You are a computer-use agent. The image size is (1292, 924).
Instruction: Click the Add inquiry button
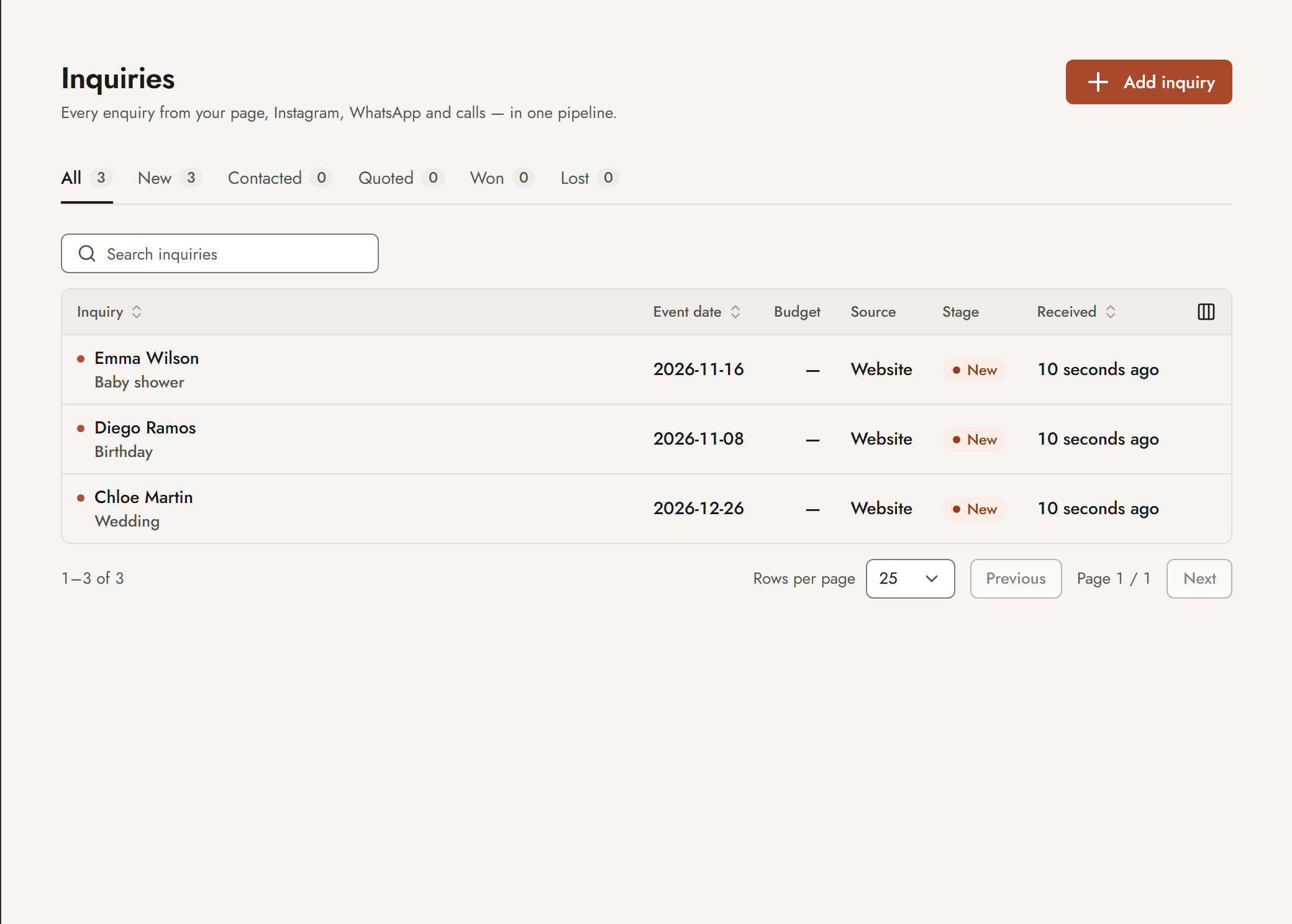[x=1149, y=82]
